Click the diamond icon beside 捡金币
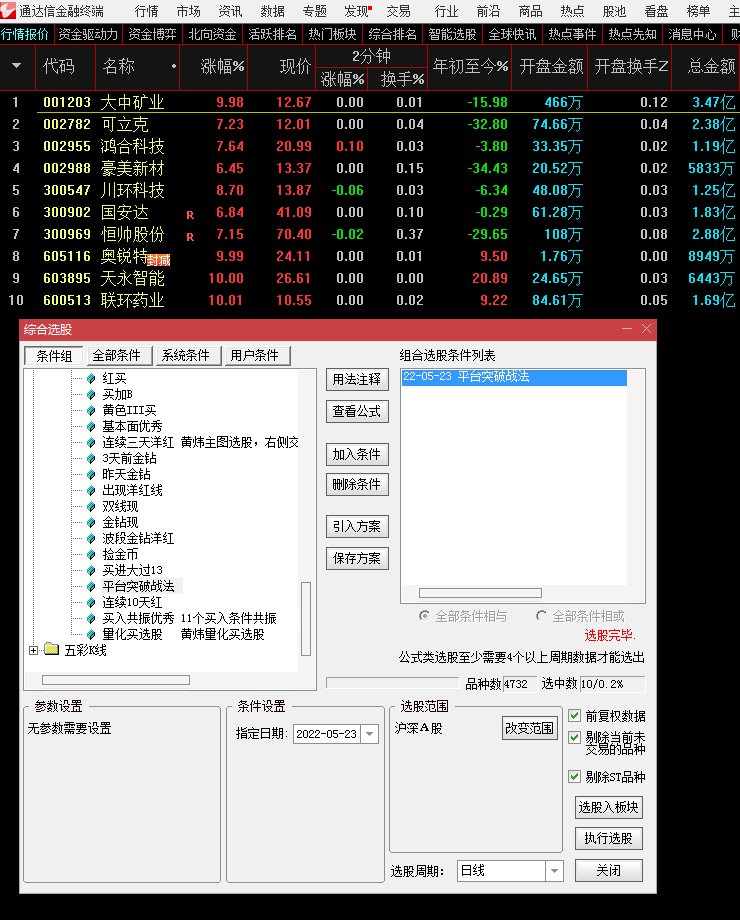 pyautogui.click(x=91, y=554)
